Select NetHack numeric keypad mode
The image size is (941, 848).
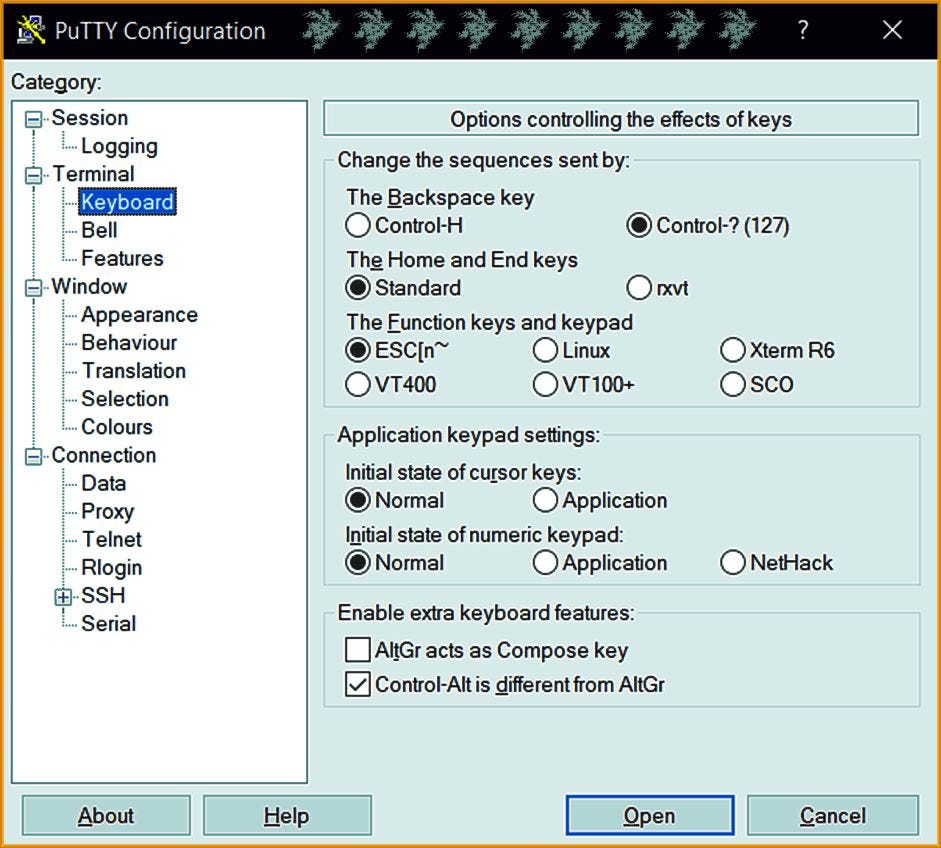point(732,563)
